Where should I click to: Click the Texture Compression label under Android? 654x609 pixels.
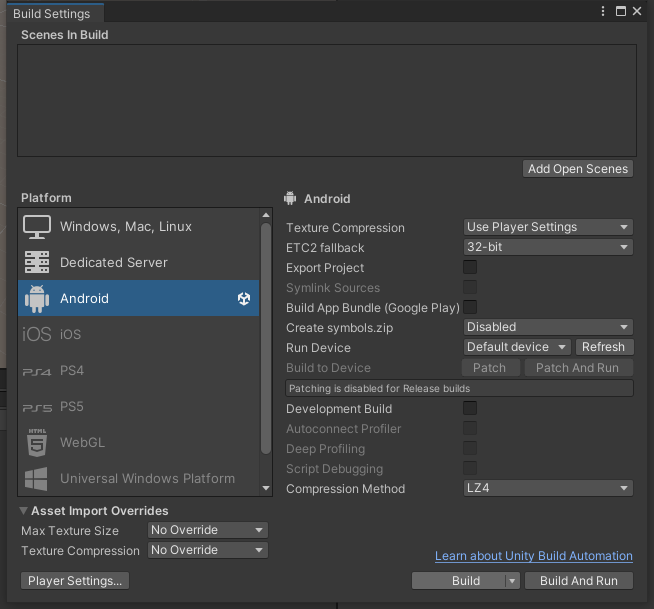click(x=345, y=228)
